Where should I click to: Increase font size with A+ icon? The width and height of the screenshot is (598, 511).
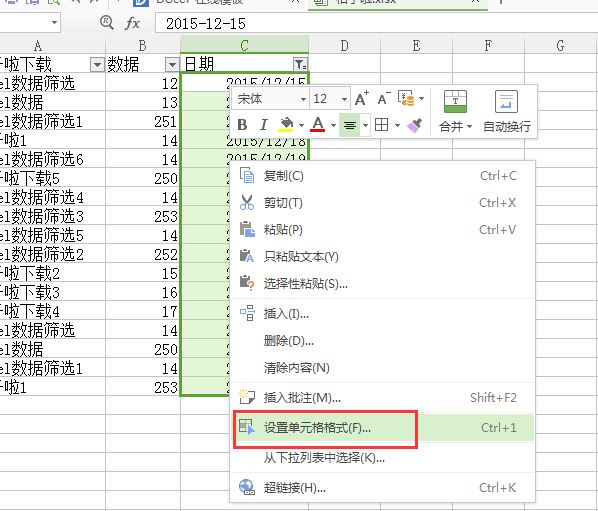[x=362, y=99]
